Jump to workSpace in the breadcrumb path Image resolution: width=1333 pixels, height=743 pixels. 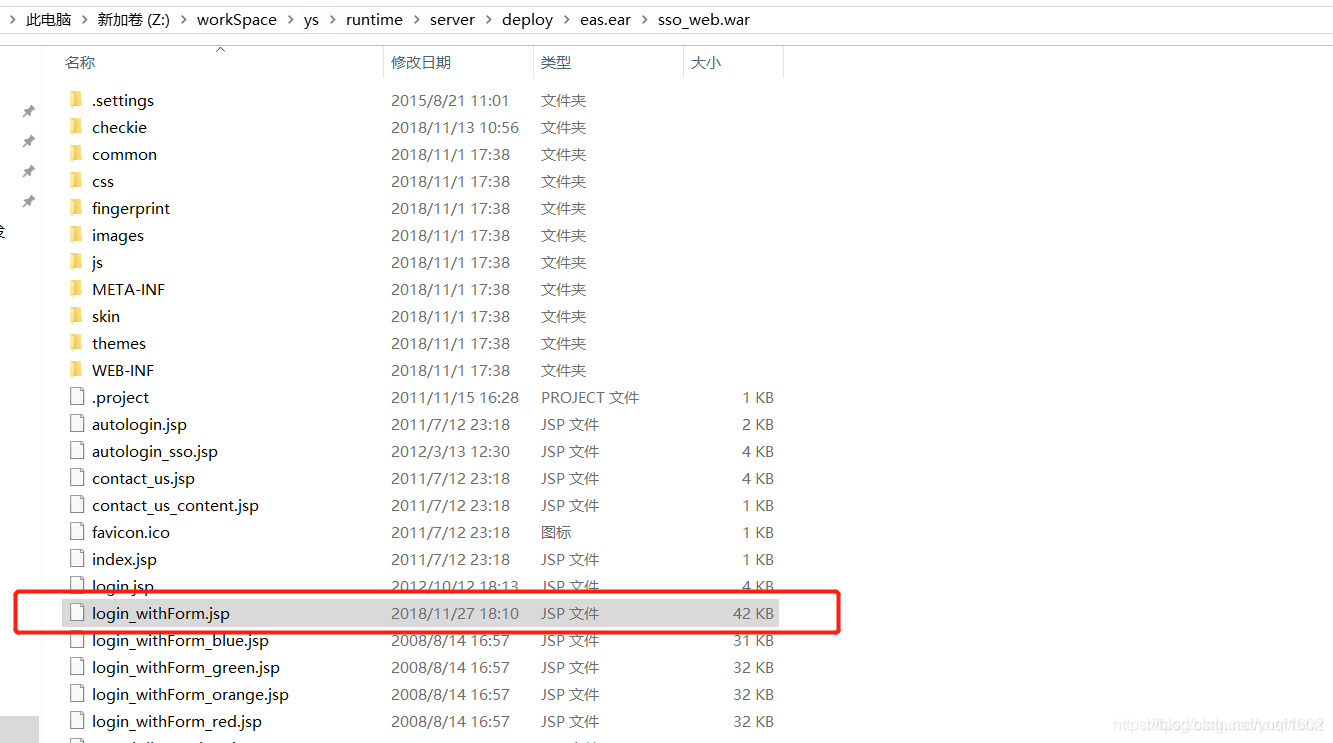237,20
